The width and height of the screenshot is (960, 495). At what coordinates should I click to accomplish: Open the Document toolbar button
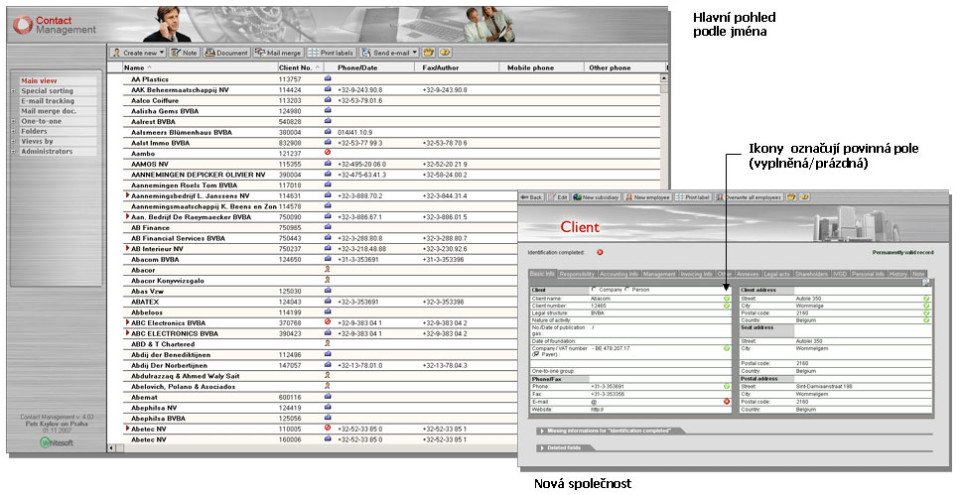tap(226, 52)
